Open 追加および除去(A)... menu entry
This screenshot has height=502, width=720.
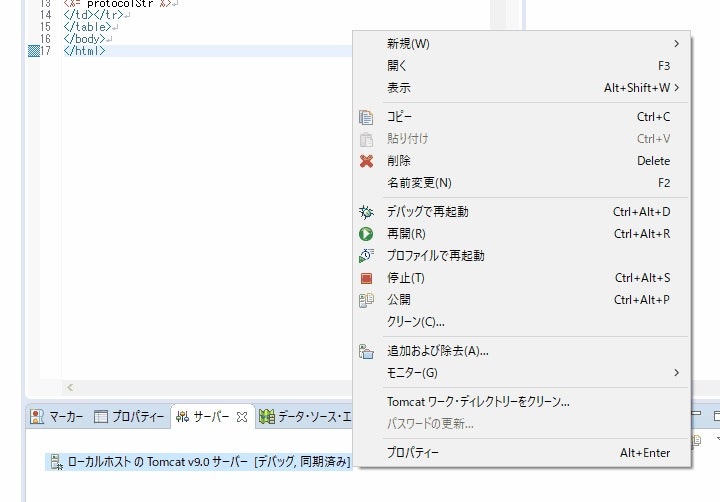click(523, 351)
